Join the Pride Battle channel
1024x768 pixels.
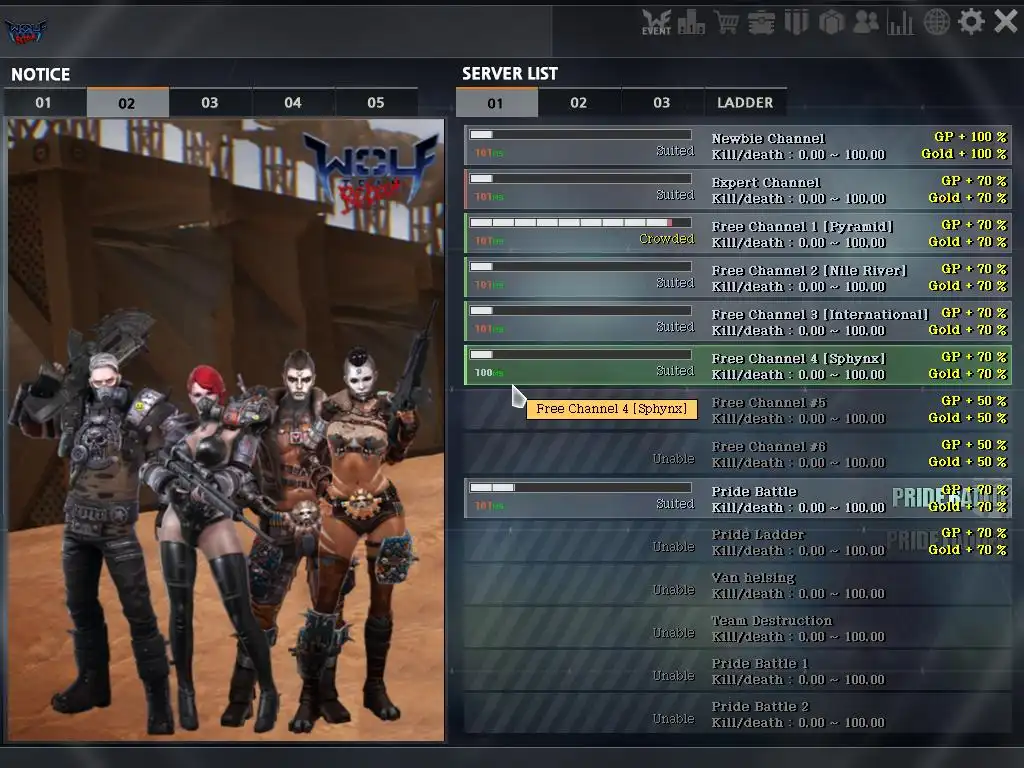point(738,498)
